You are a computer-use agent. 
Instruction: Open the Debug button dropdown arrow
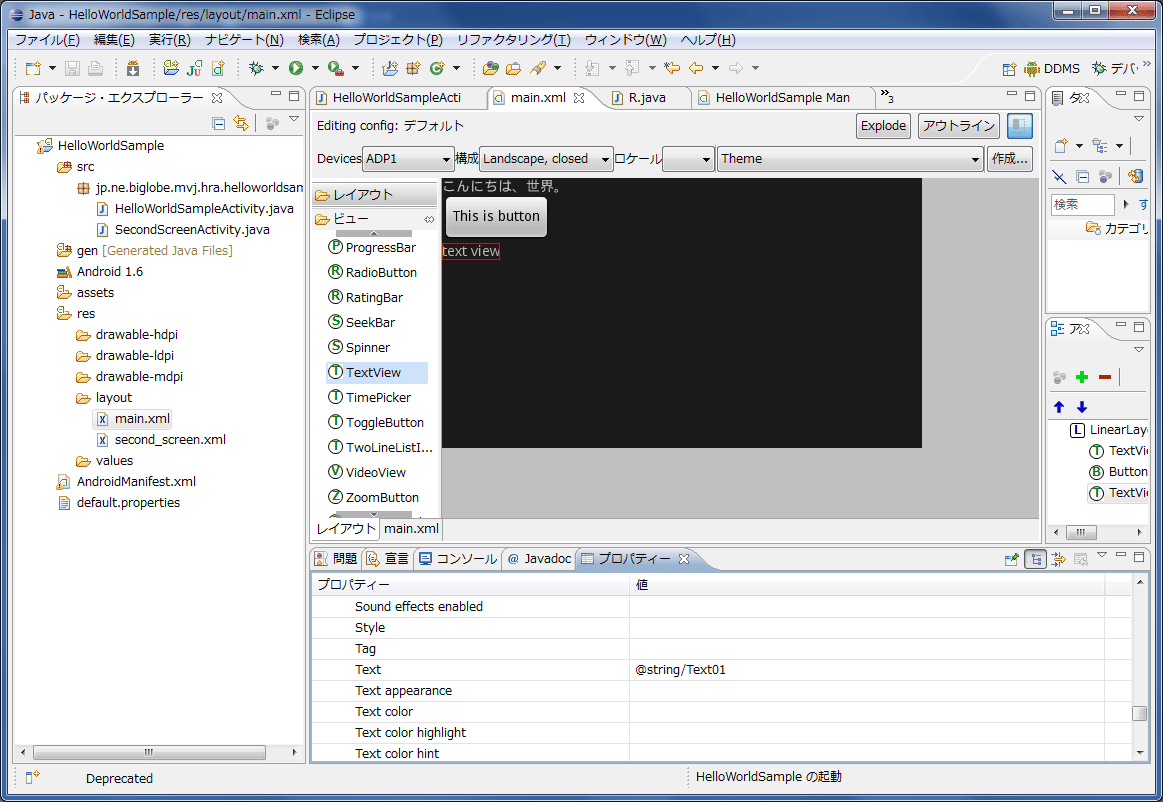click(x=275, y=68)
